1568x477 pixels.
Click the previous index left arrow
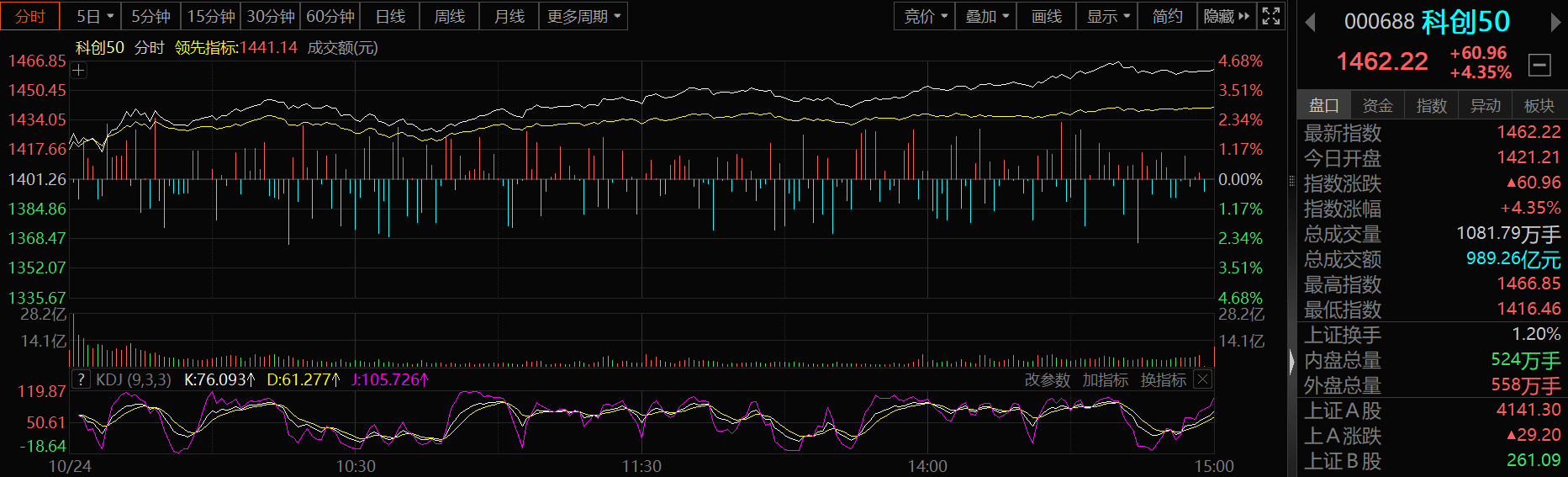(1309, 23)
